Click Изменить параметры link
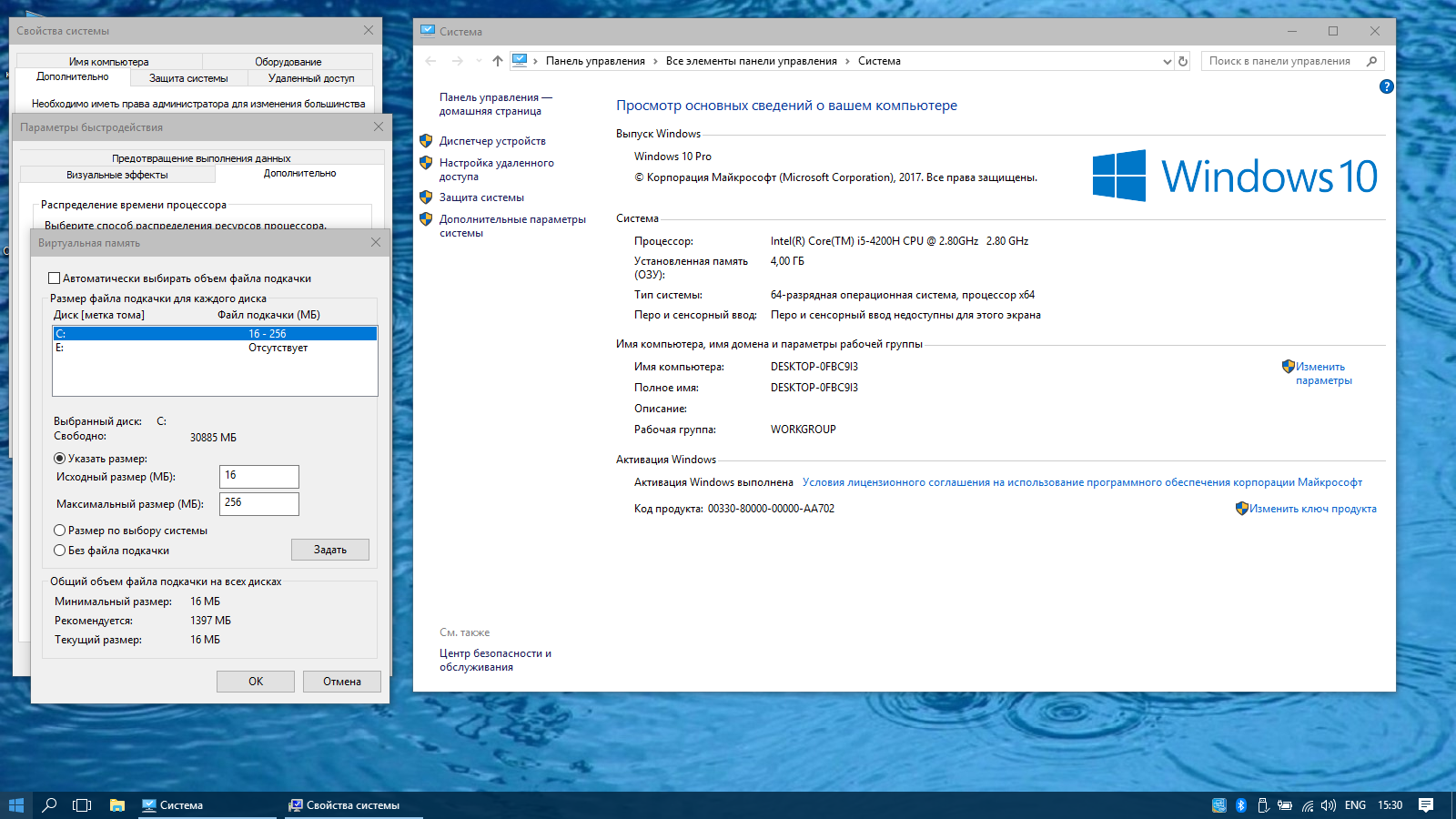The height and width of the screenshot is (819, 1456). tap(1324, 373)
